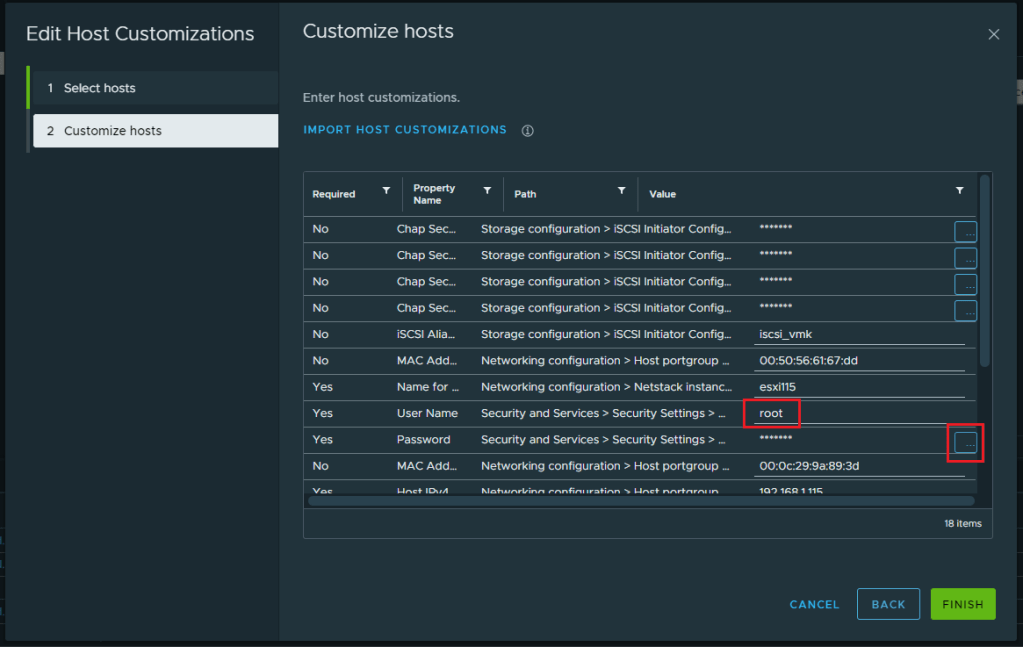Select the MAC address field 00:50:56:61:67:dd
Image resolution: width=1023 pixels, height=647 pixels.
coord(858,361)
